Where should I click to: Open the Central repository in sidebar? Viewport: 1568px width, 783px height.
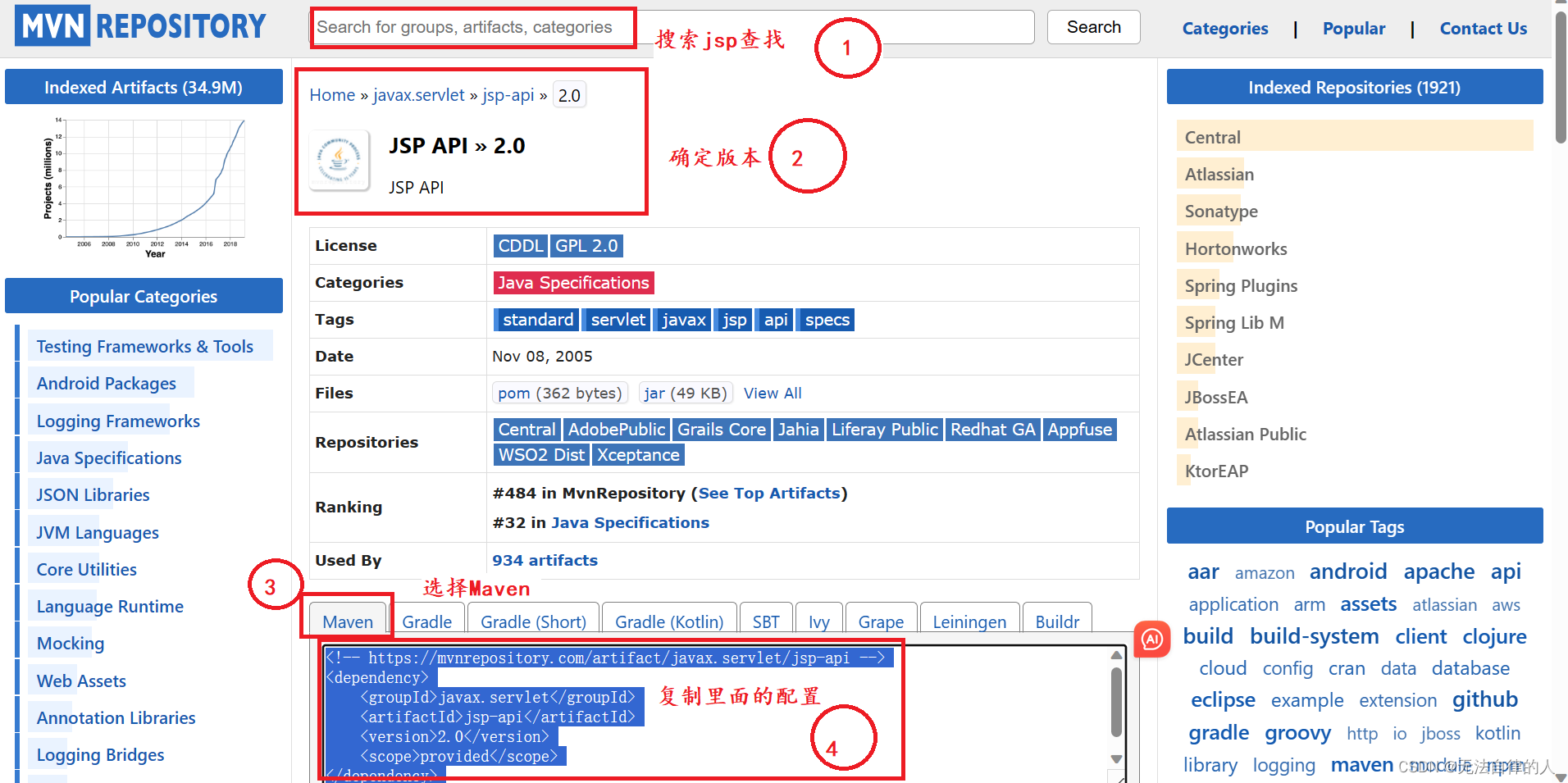(1212, 136)
